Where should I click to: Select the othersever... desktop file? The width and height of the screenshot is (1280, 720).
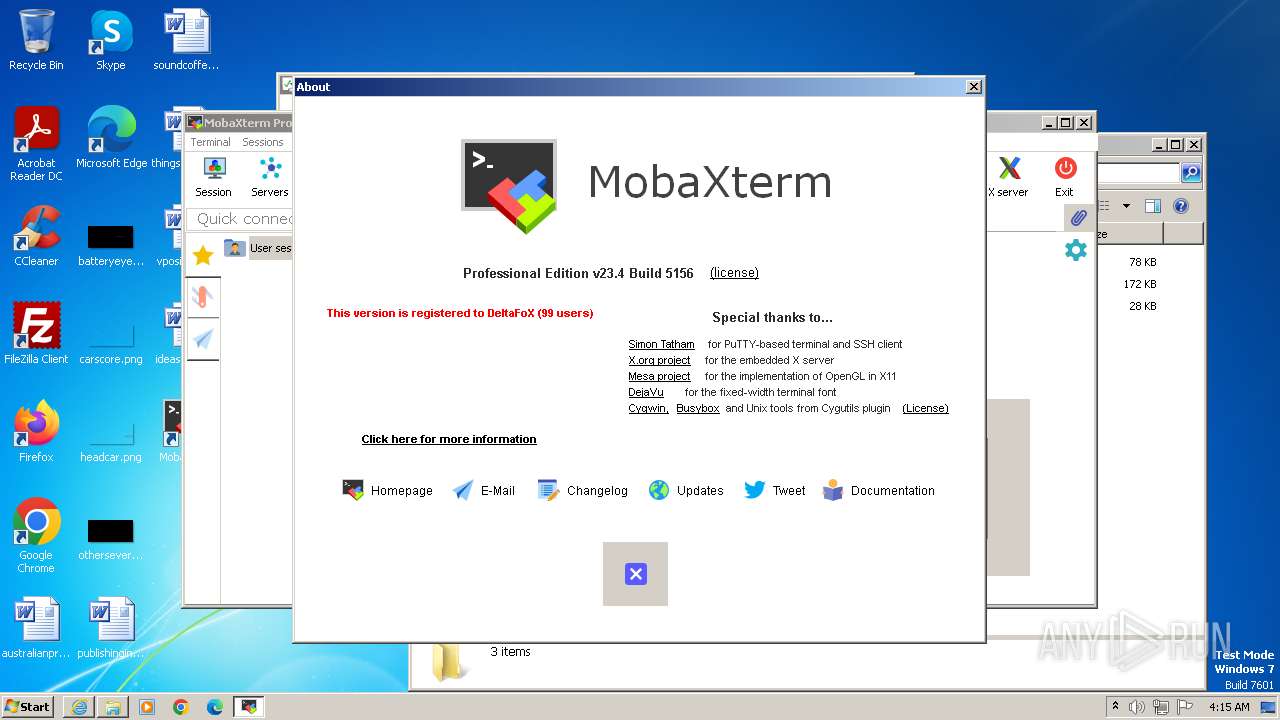point(111,539)
